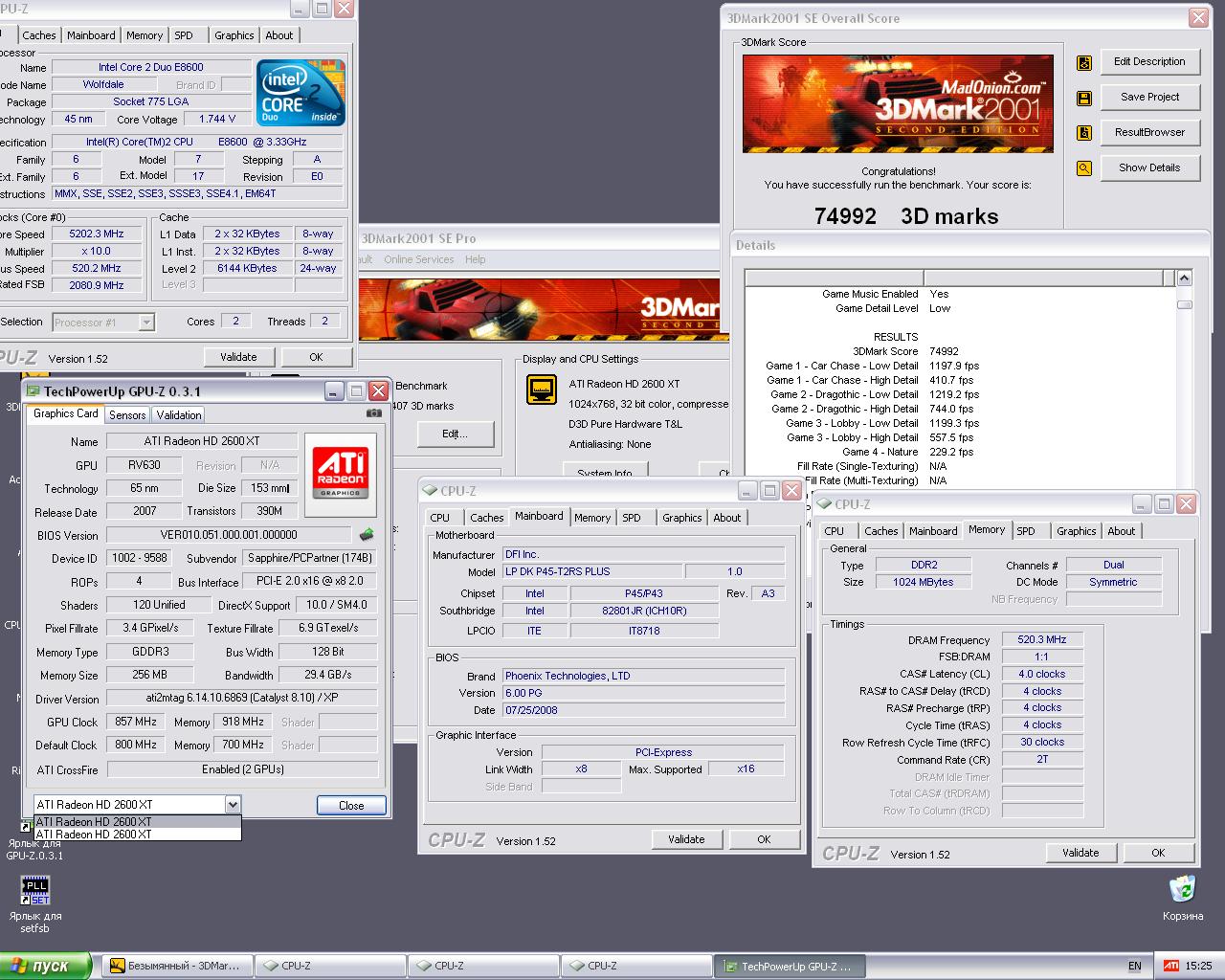Click Validate in top-left CPU-Z window

pos(238,357)
